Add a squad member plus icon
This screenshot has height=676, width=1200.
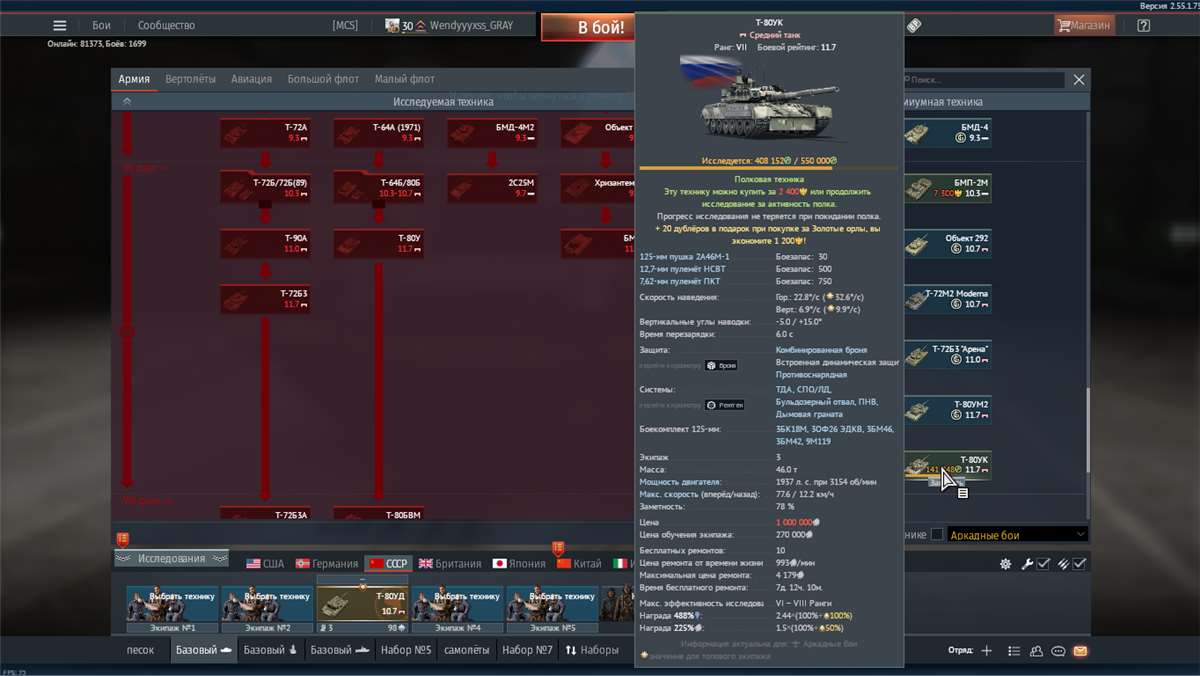tap(986, 650)
